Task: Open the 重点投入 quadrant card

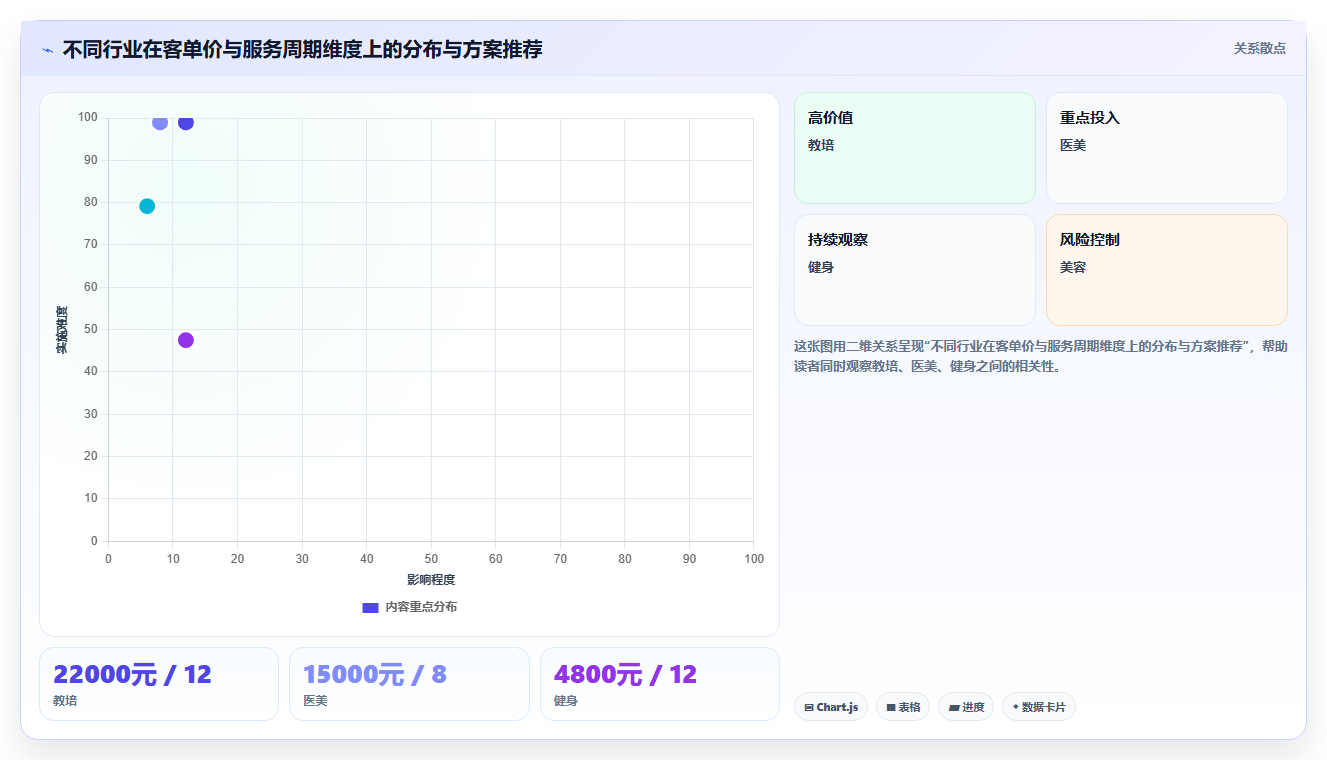Action: pos(1166,148)
